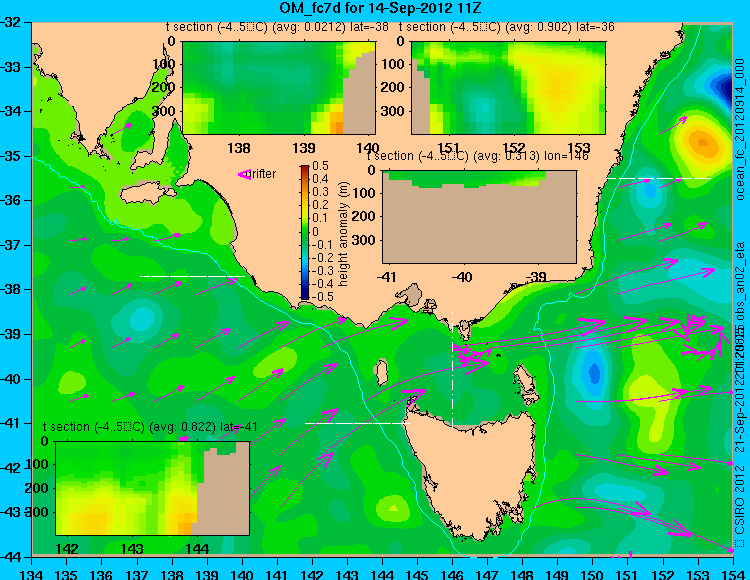Click the lon=146 section title text

click(477, 156)
